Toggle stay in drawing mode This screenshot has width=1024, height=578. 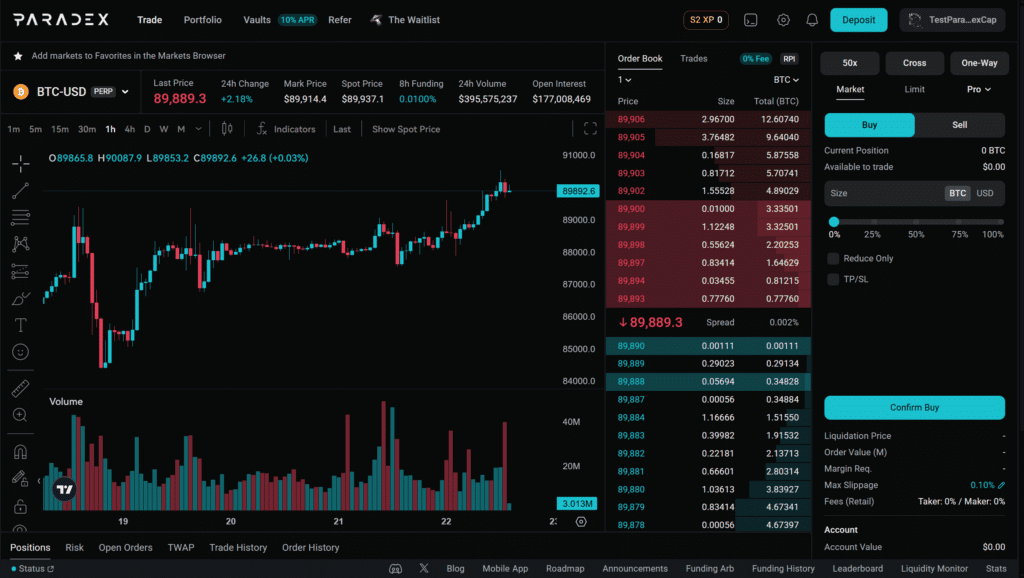20,479
